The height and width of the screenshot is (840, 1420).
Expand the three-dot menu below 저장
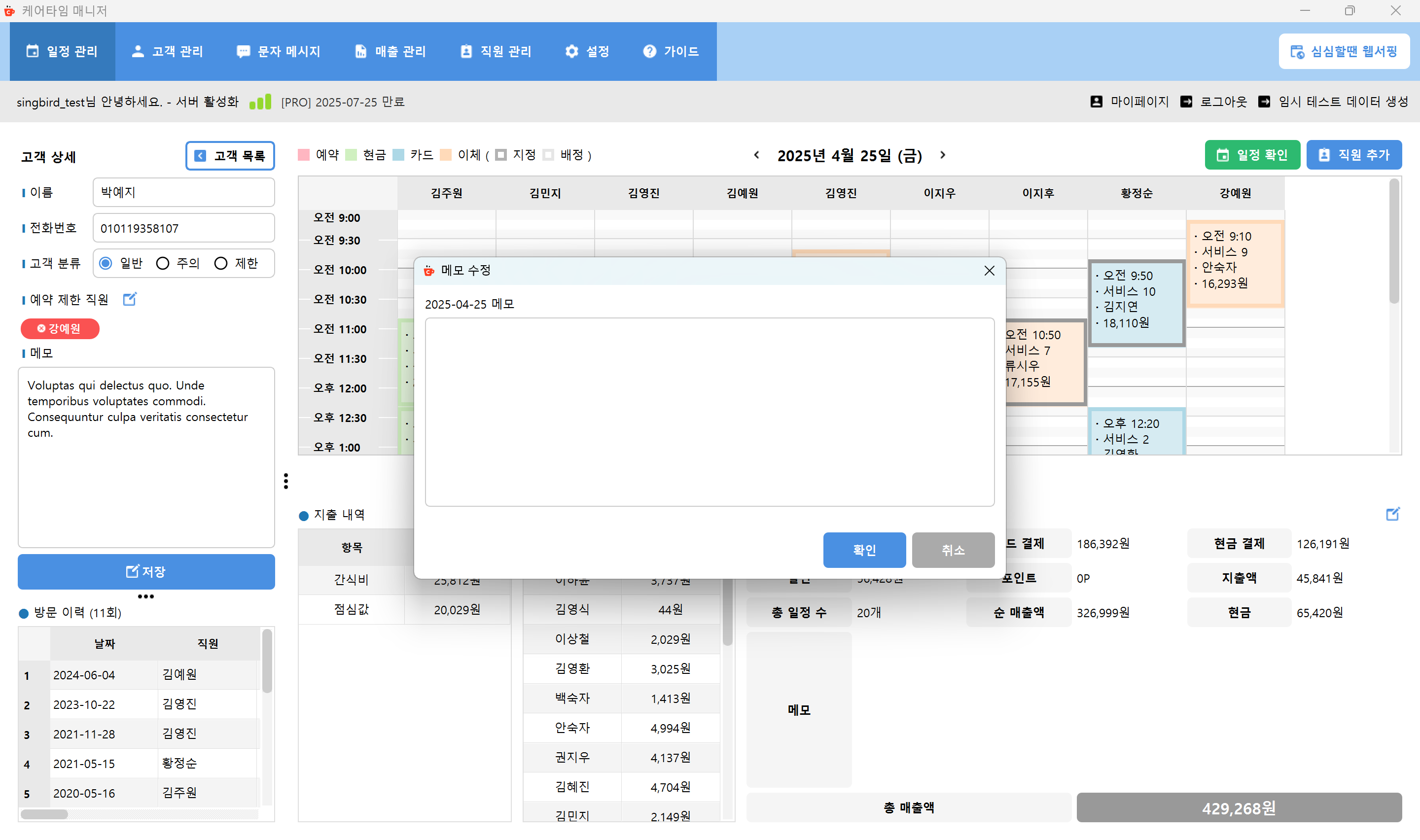tap(145, 596)
